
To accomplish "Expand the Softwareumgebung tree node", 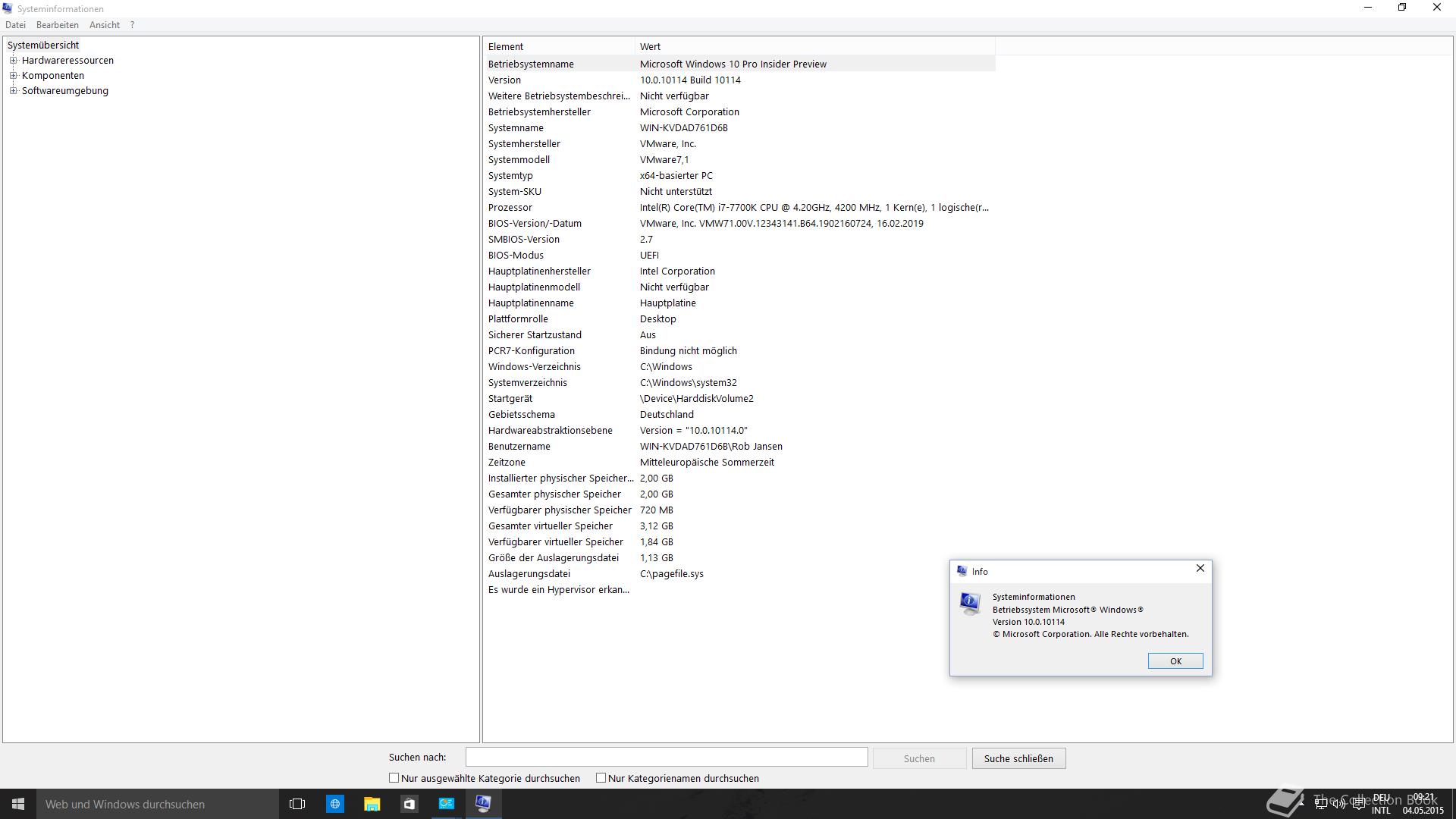I will (13, 90).
